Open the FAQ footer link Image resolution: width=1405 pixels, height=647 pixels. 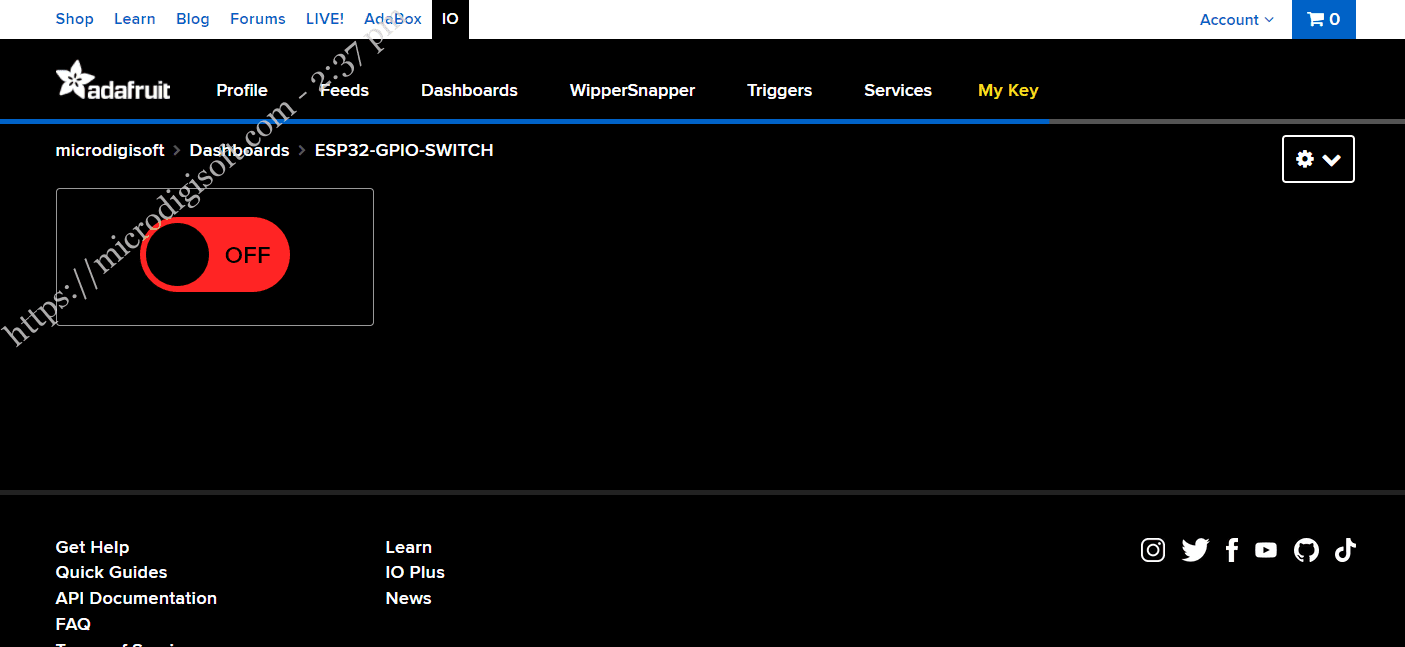(73, 624)
